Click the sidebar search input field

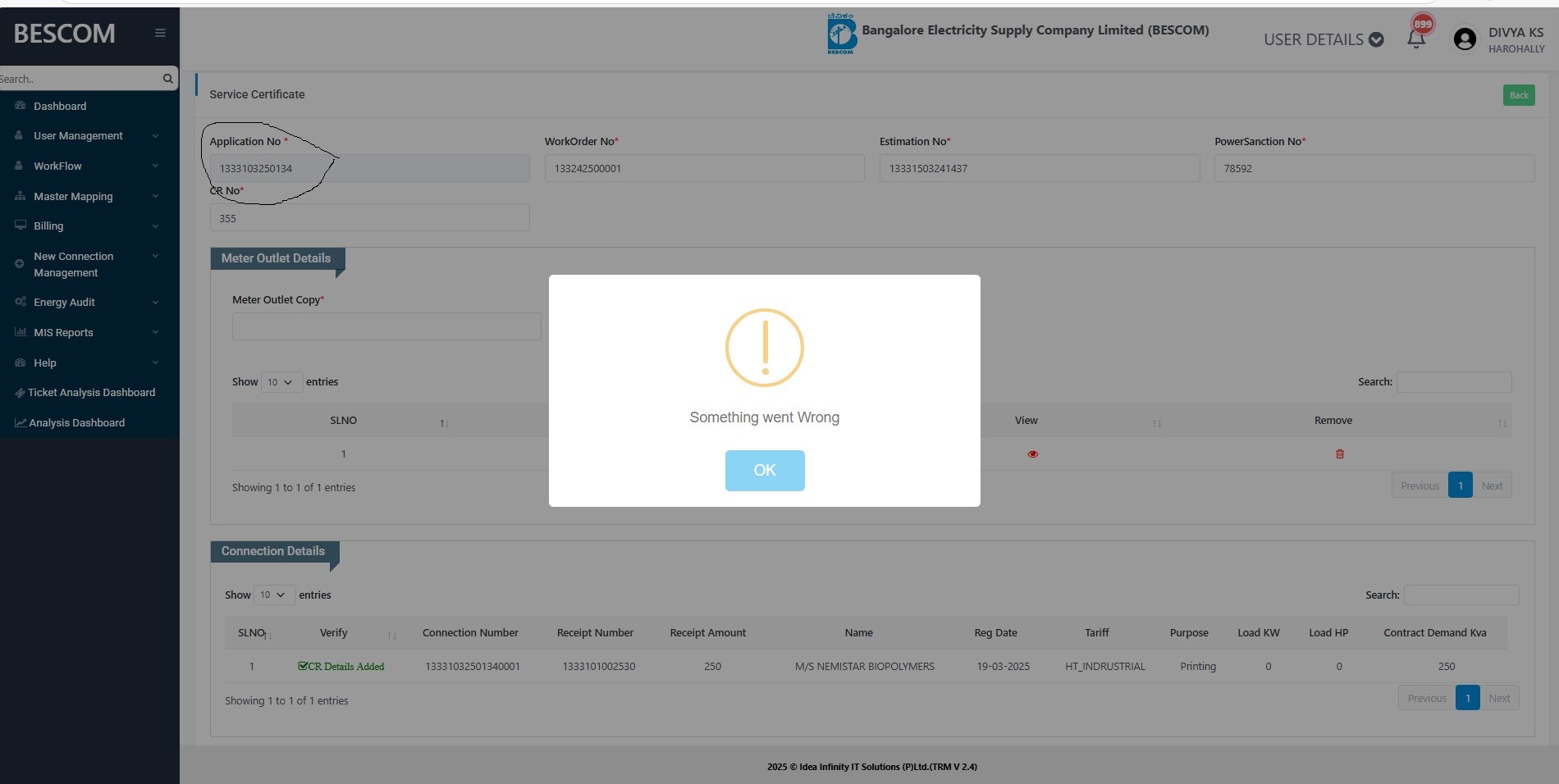80,79
